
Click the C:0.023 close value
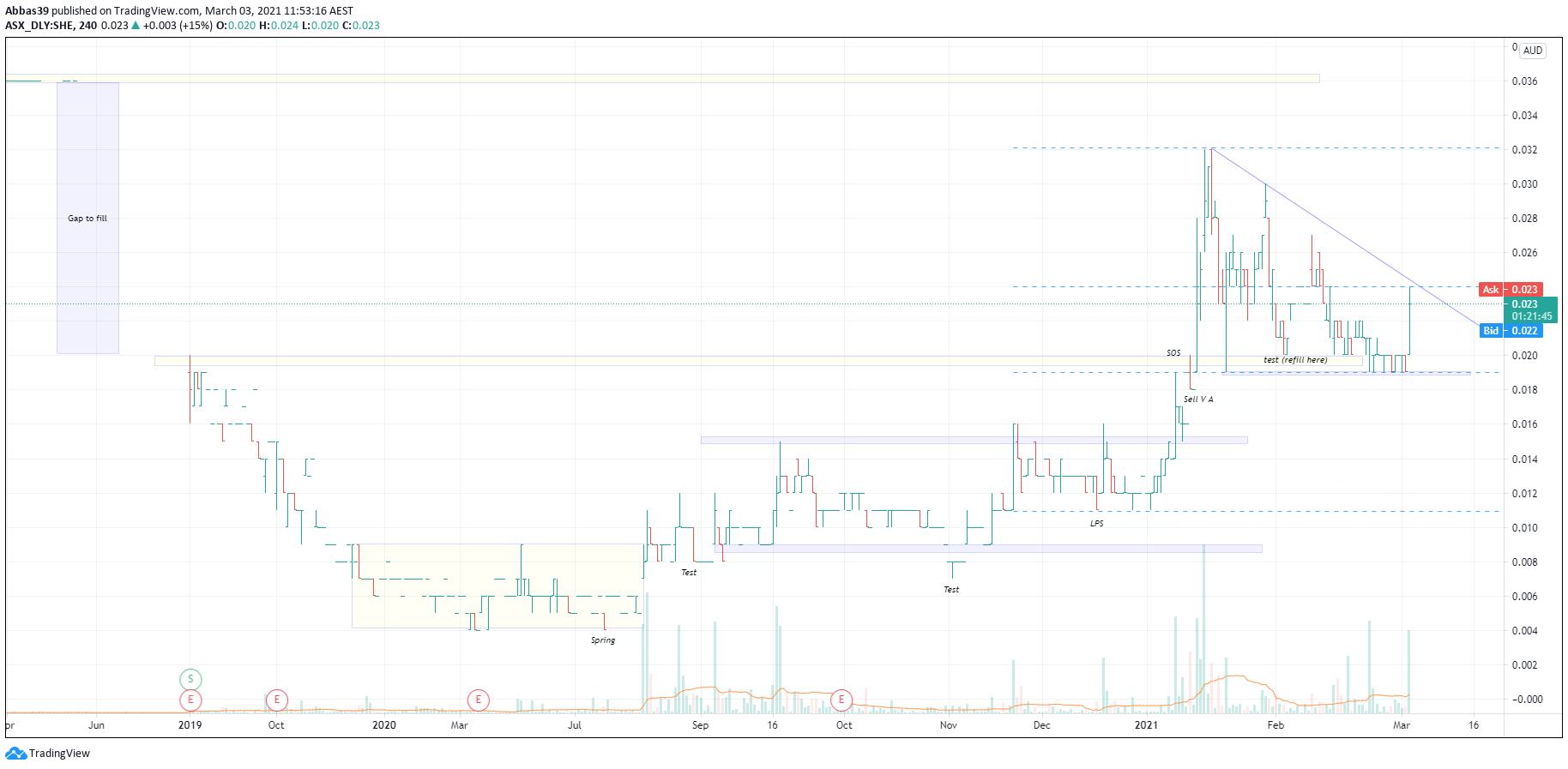pyautogui.click(x=361, y=26)
